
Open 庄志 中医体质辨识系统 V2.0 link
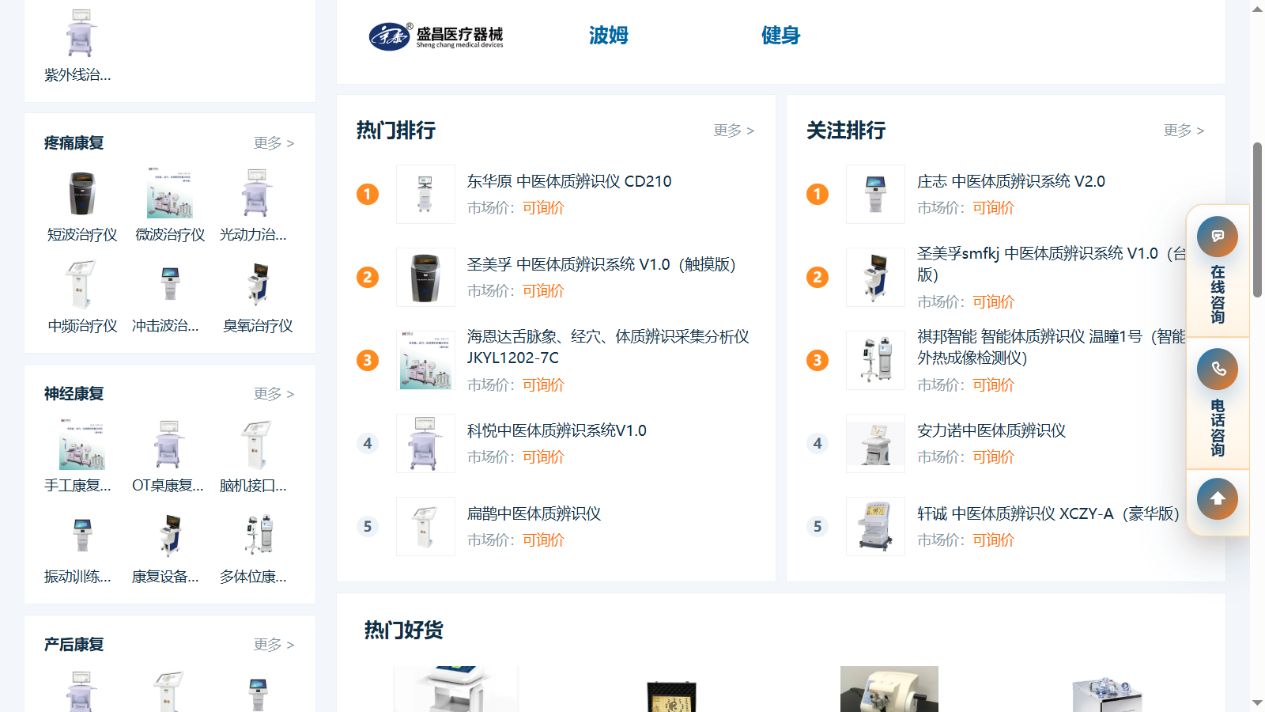(1011, 181)
